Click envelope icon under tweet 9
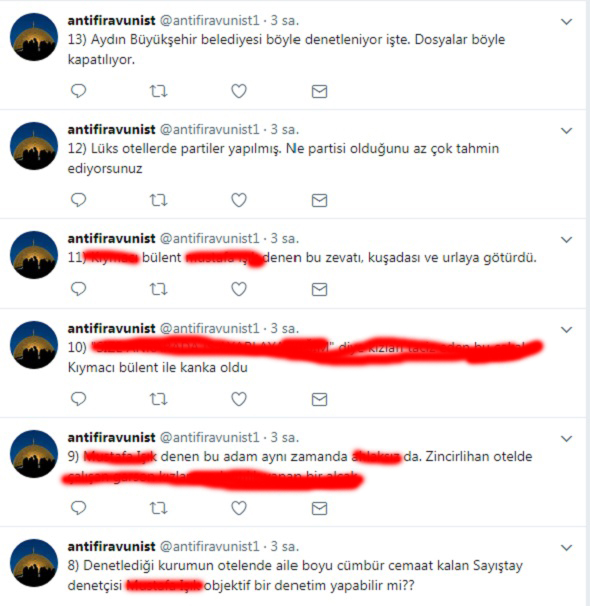This screenshot has height=606, width=590. [320, 508]
